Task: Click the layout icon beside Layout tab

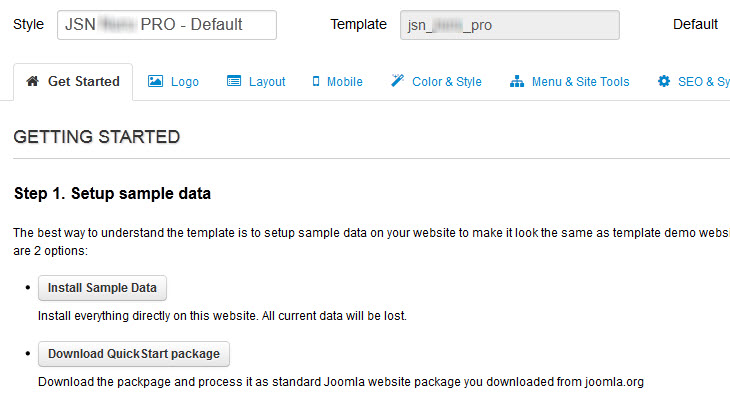Action: pos(234,82)
